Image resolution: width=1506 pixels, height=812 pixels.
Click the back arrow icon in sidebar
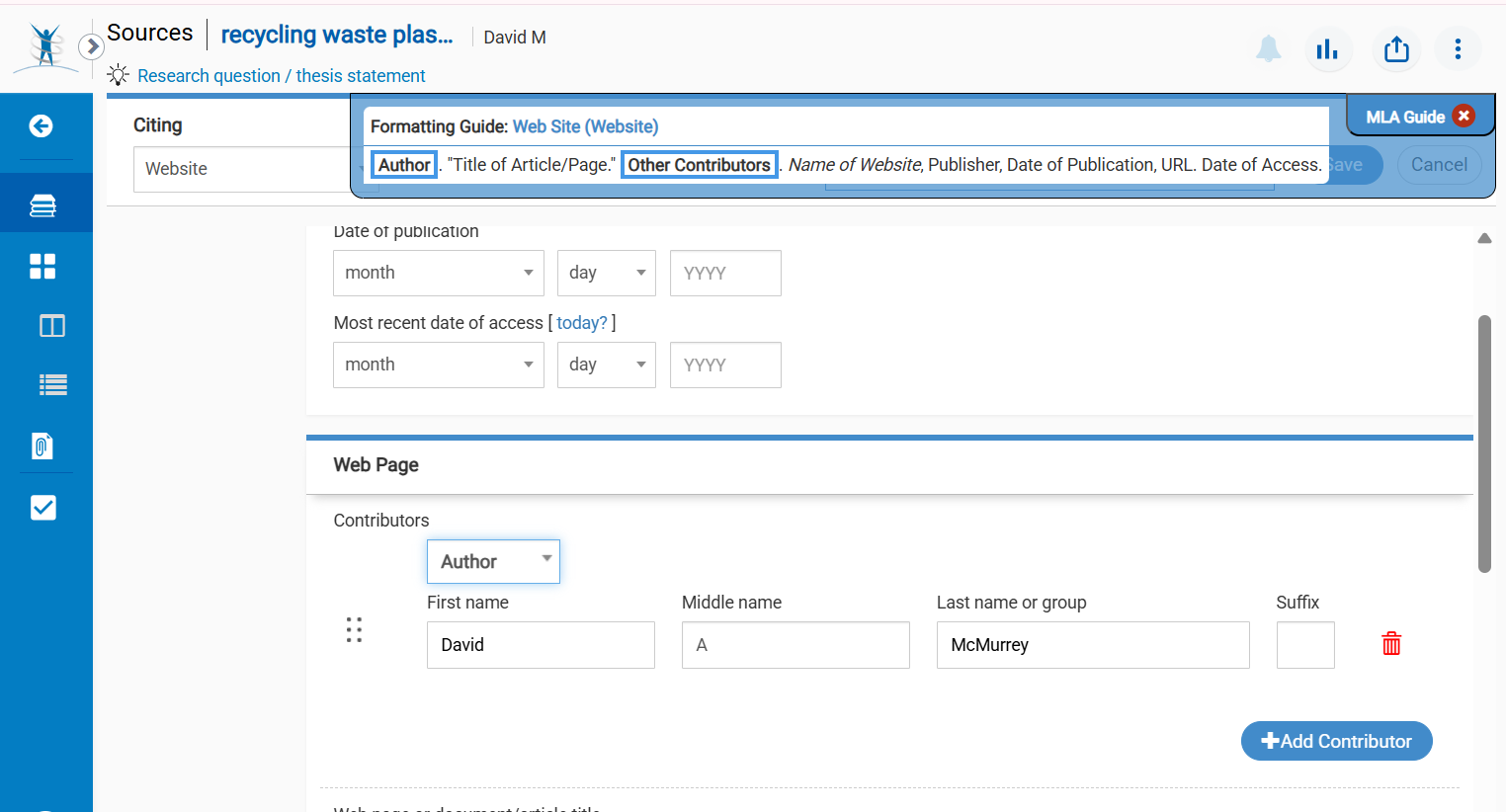click(41, 125)
